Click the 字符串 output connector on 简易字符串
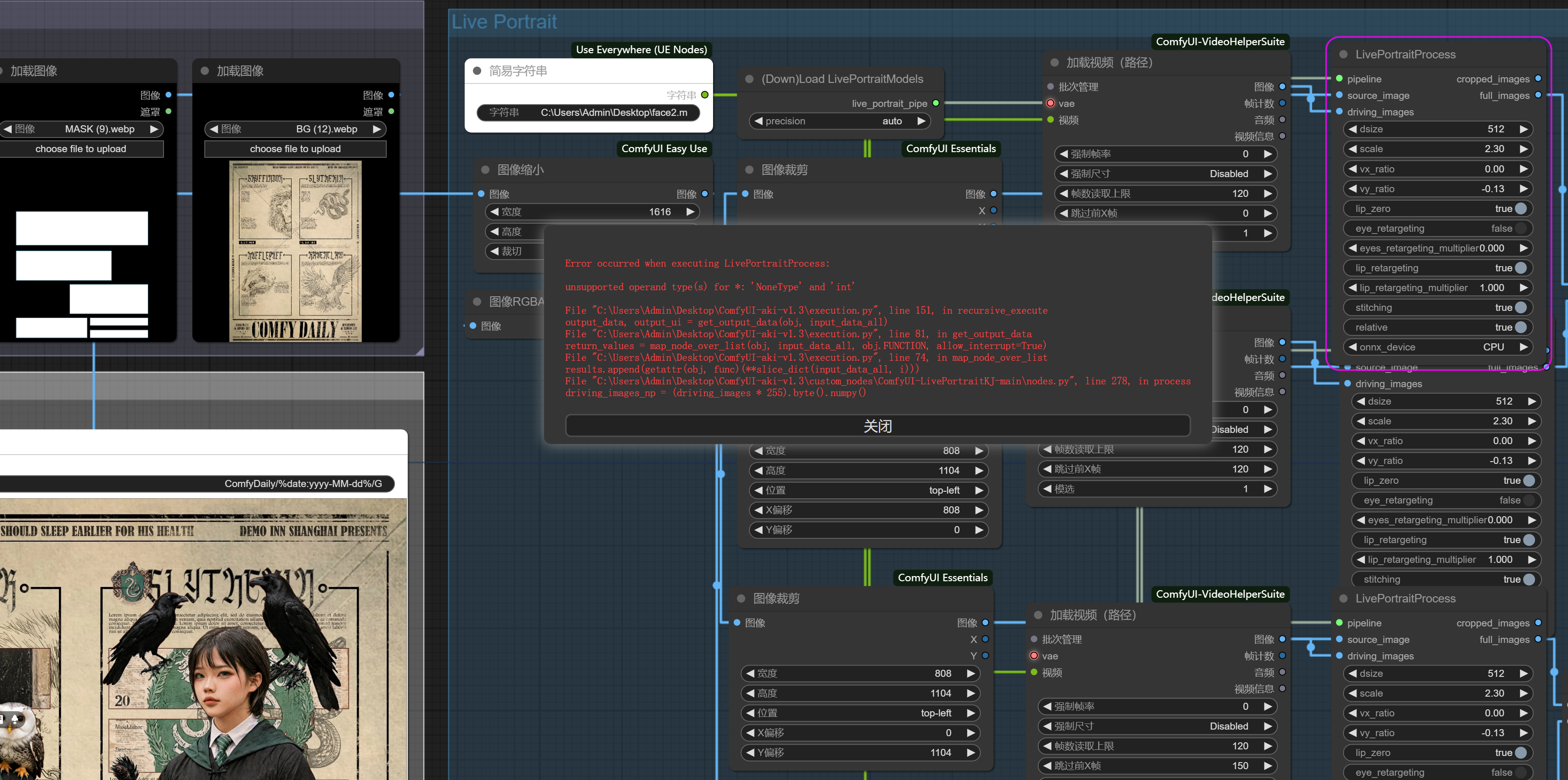1568x780 pixels. tap(704, 95)
